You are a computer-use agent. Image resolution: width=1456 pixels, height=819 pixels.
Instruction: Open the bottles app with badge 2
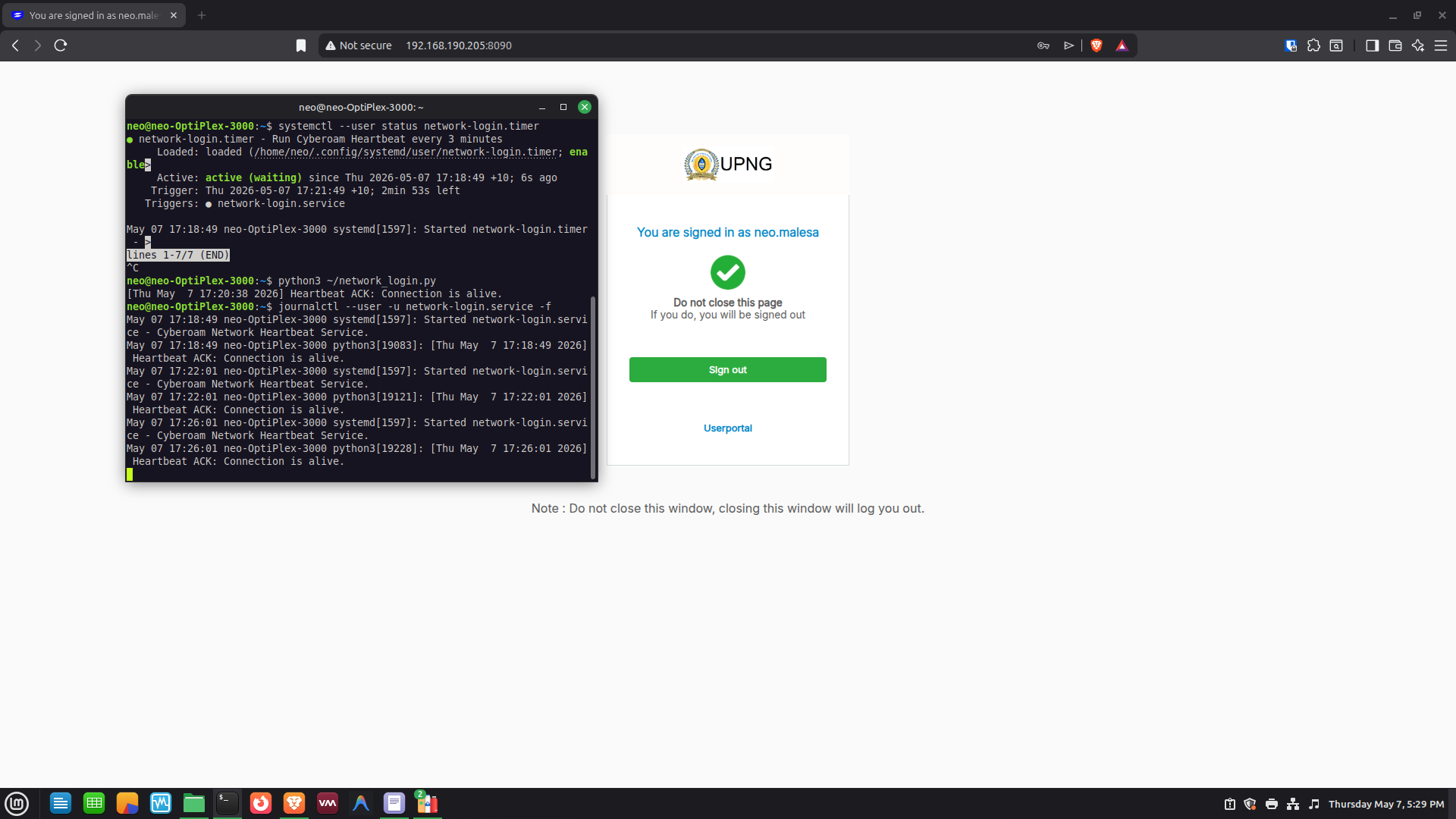428,804
